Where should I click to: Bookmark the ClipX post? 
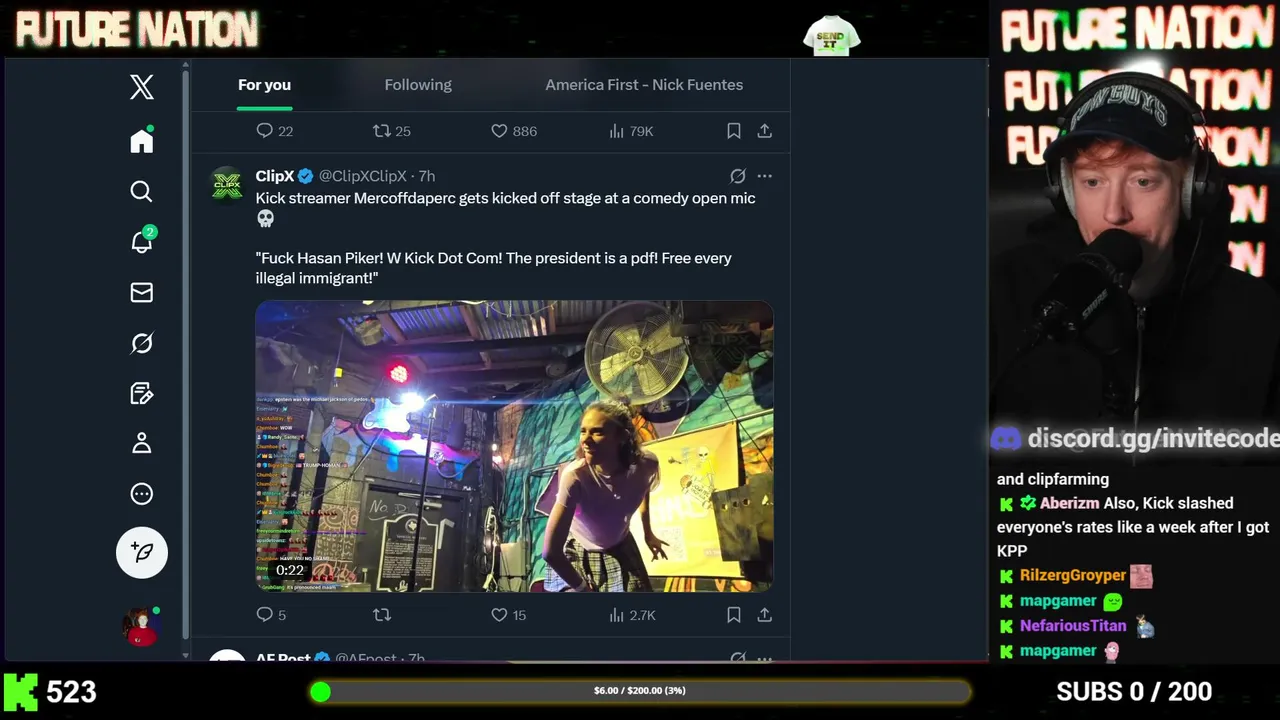[734, 615]
